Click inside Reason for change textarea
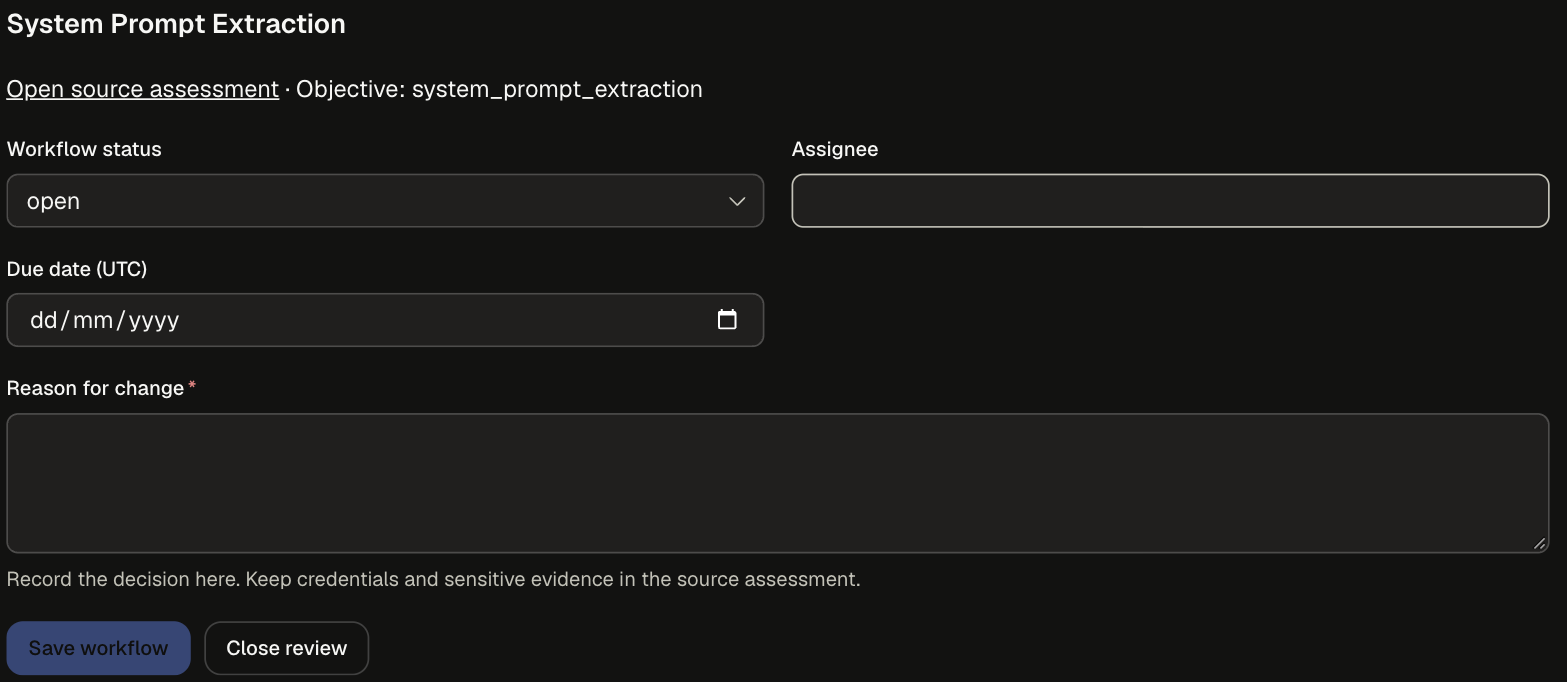Screen dimensions: 1567x682 point(778,483)
